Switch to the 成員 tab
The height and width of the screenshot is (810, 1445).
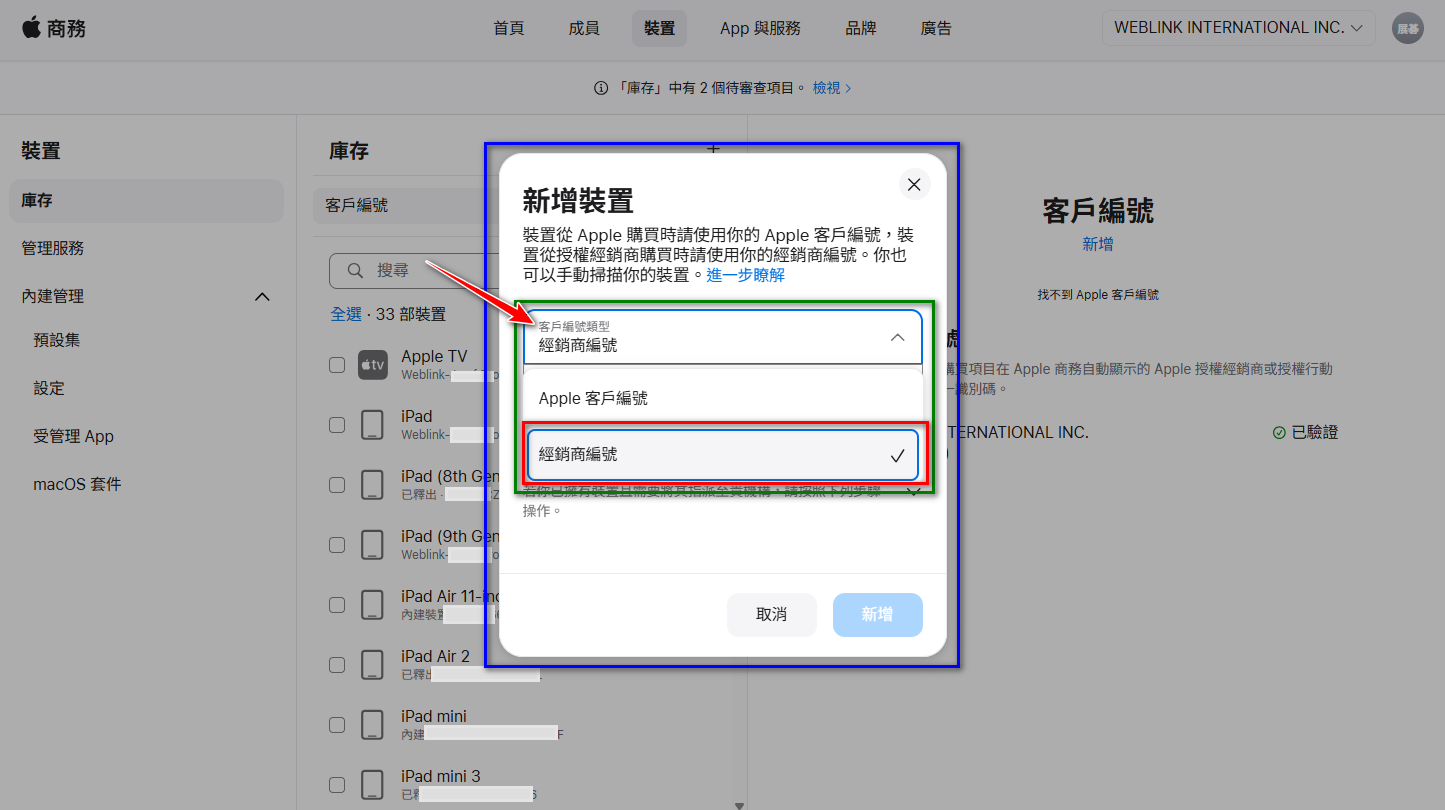point(584,28)
